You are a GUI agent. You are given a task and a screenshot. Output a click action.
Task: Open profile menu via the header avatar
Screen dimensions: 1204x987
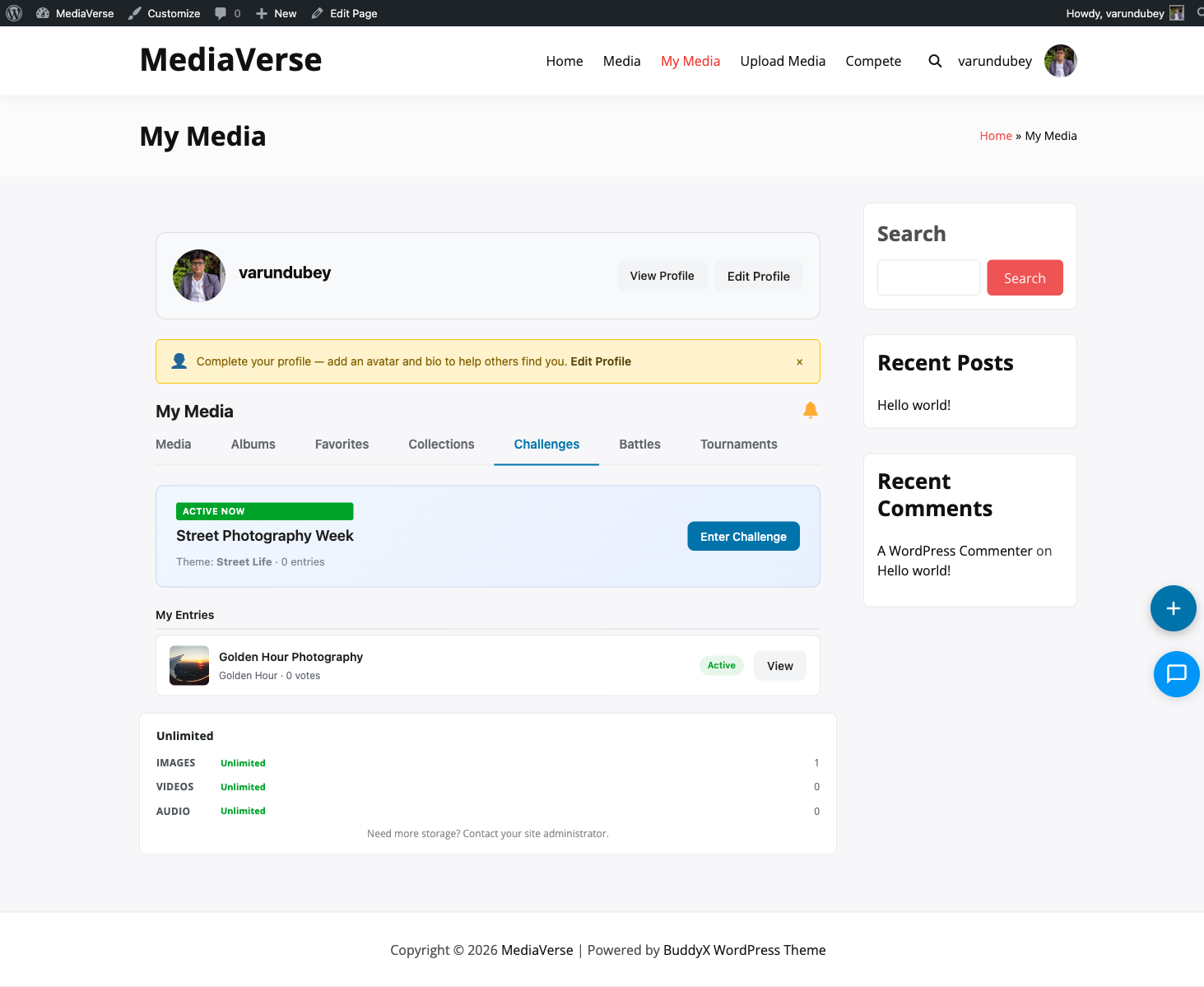(x=1060, y=60)
